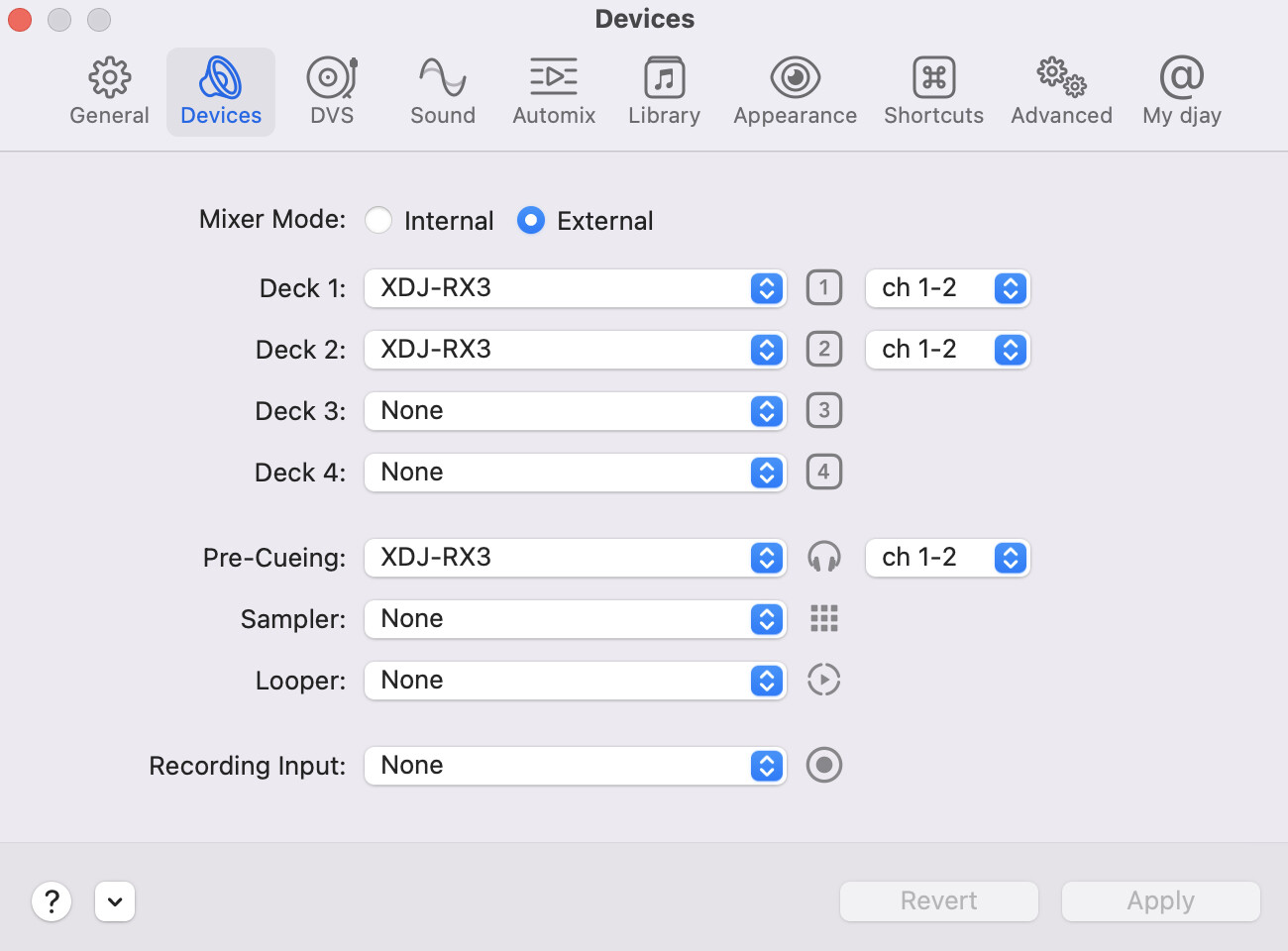Open the Looper device dropdown
The height and width of the screenshot is (951, 1288).
[x=576, y=681]
